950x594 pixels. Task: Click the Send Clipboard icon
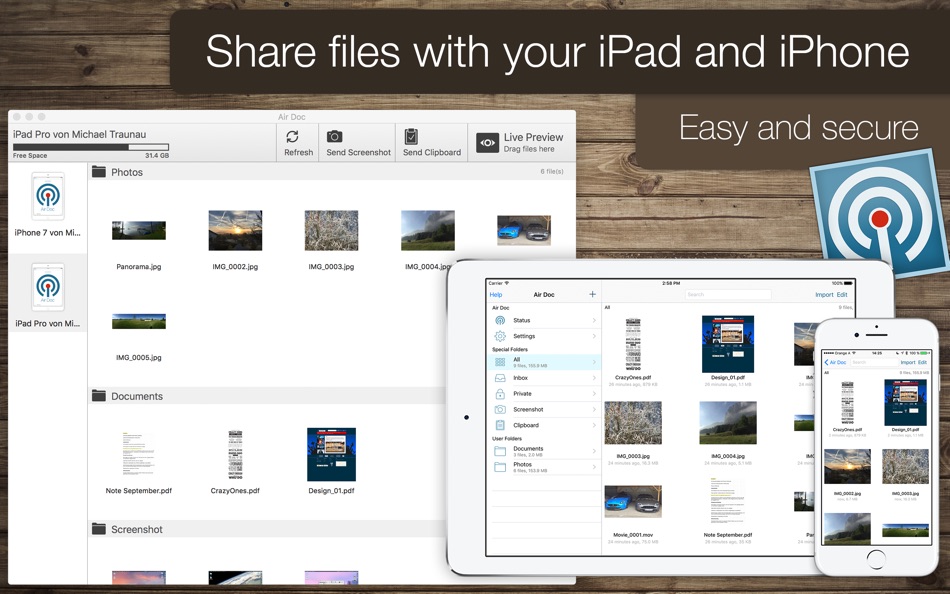tap(411, 136)
